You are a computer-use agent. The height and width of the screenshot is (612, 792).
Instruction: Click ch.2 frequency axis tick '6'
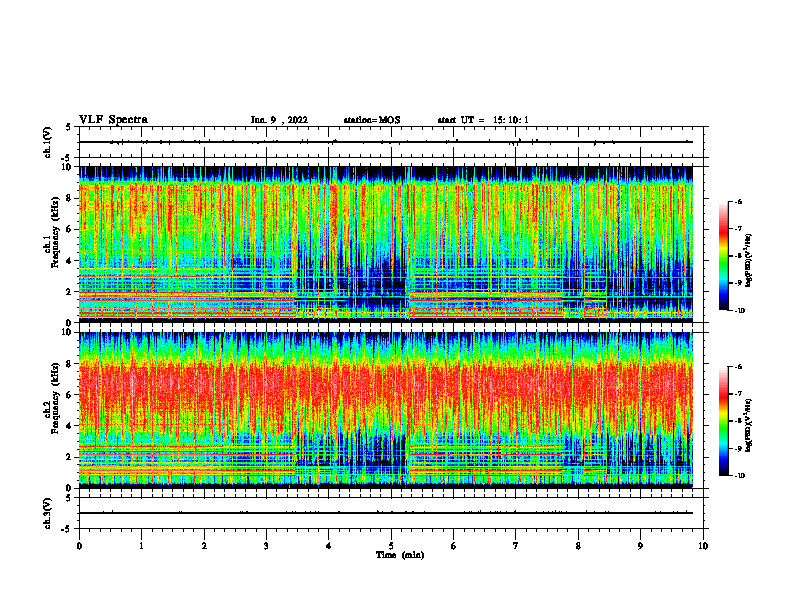pyautogui.click(x=69, y=395)
